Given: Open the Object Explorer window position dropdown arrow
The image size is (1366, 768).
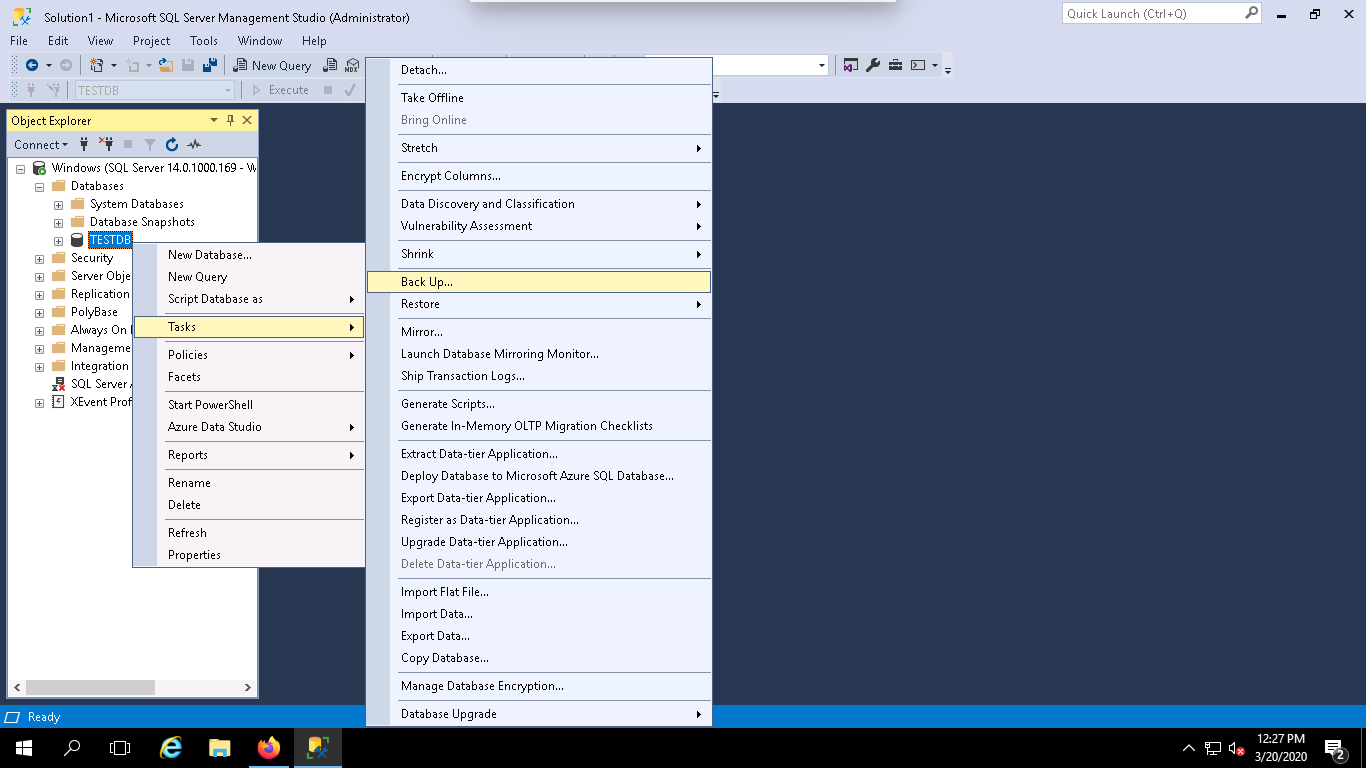Looking at the screenshot, I should coord(213,120).
